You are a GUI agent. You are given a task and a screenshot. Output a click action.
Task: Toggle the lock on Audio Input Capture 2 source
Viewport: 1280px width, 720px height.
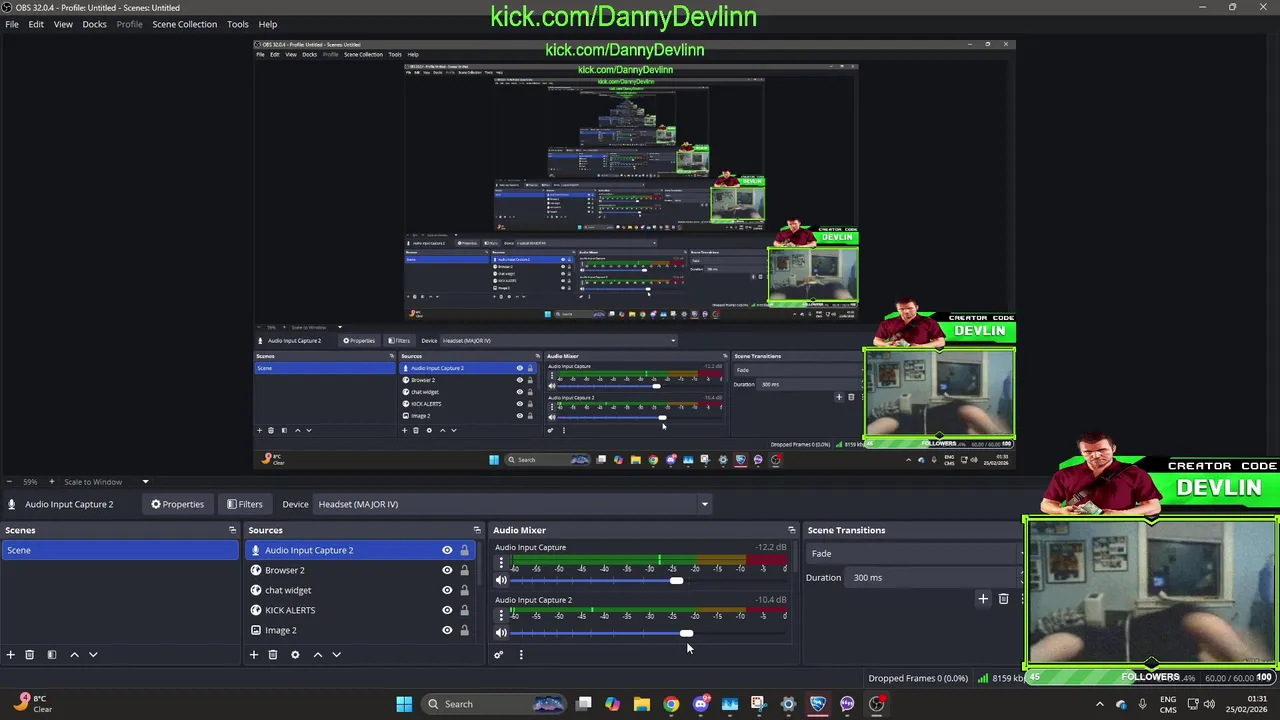pos(464,550)
